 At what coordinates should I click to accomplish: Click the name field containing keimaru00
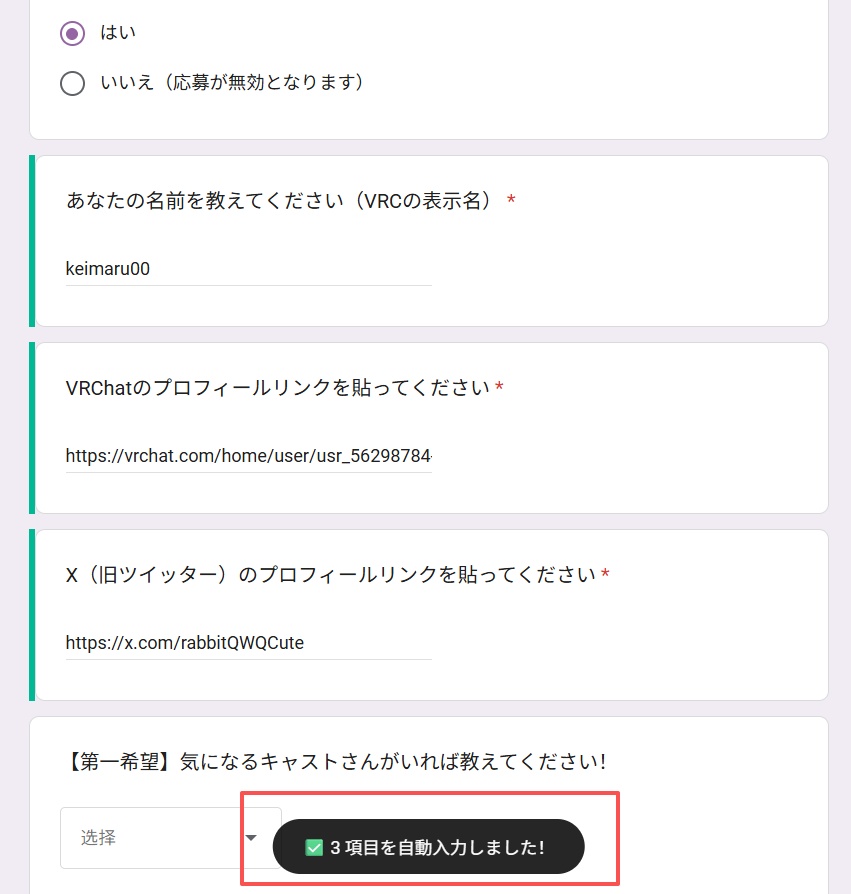tap(248, 268)
